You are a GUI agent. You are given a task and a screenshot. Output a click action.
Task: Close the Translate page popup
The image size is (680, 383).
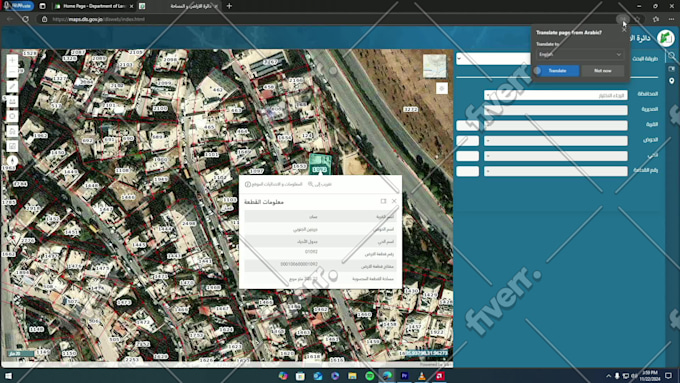click(624, 30)
